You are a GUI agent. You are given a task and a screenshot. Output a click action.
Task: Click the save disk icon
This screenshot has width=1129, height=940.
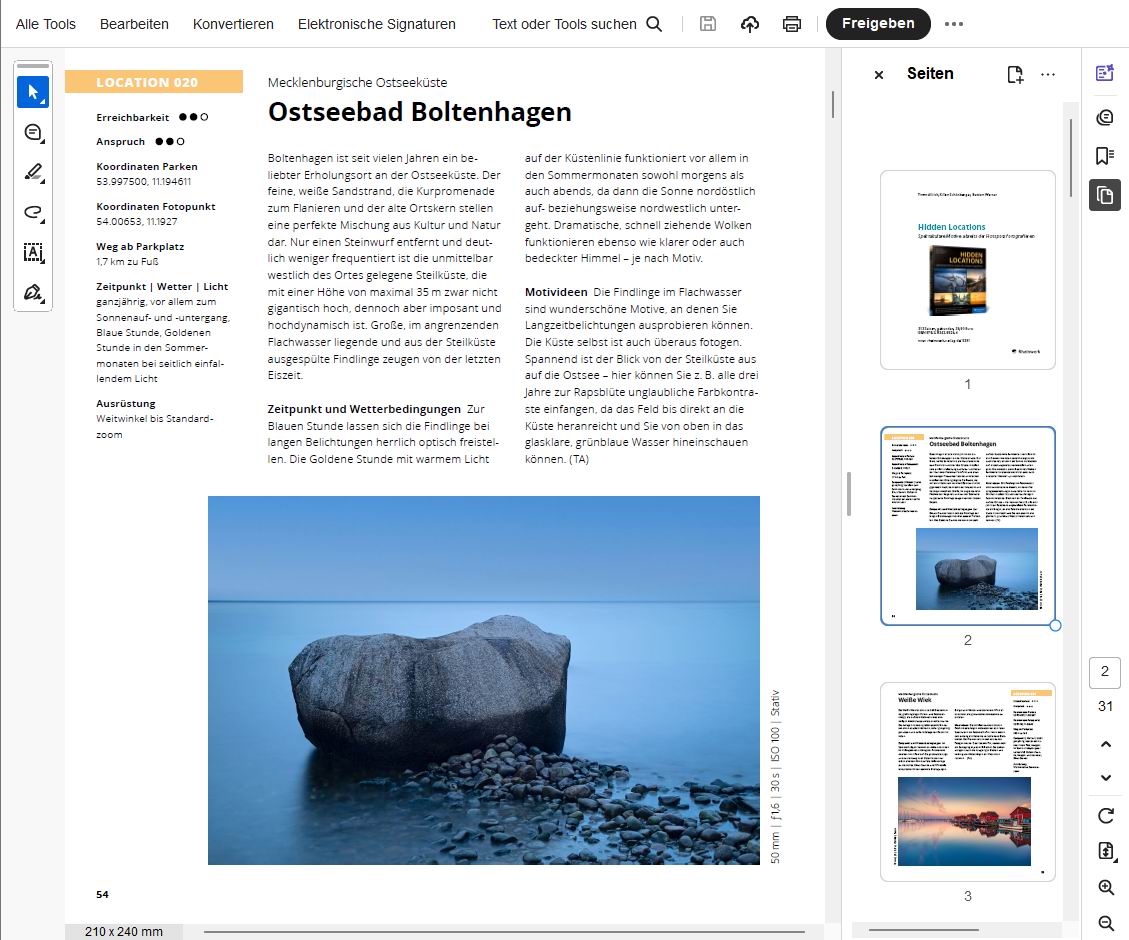point(708,24)
